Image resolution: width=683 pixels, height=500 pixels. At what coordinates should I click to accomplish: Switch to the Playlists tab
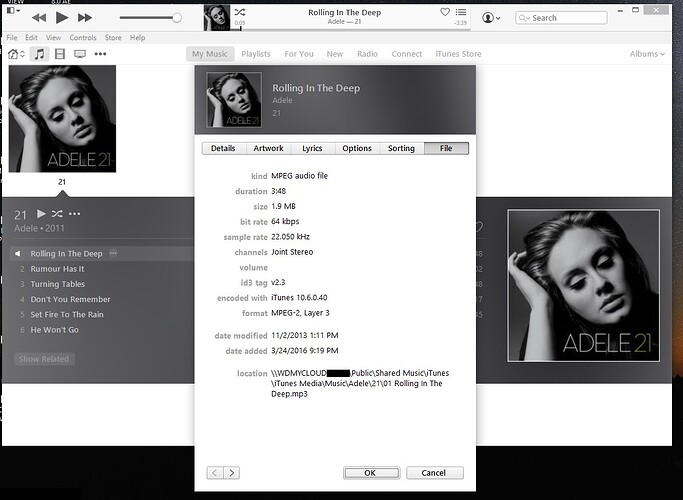coord(256,54)
